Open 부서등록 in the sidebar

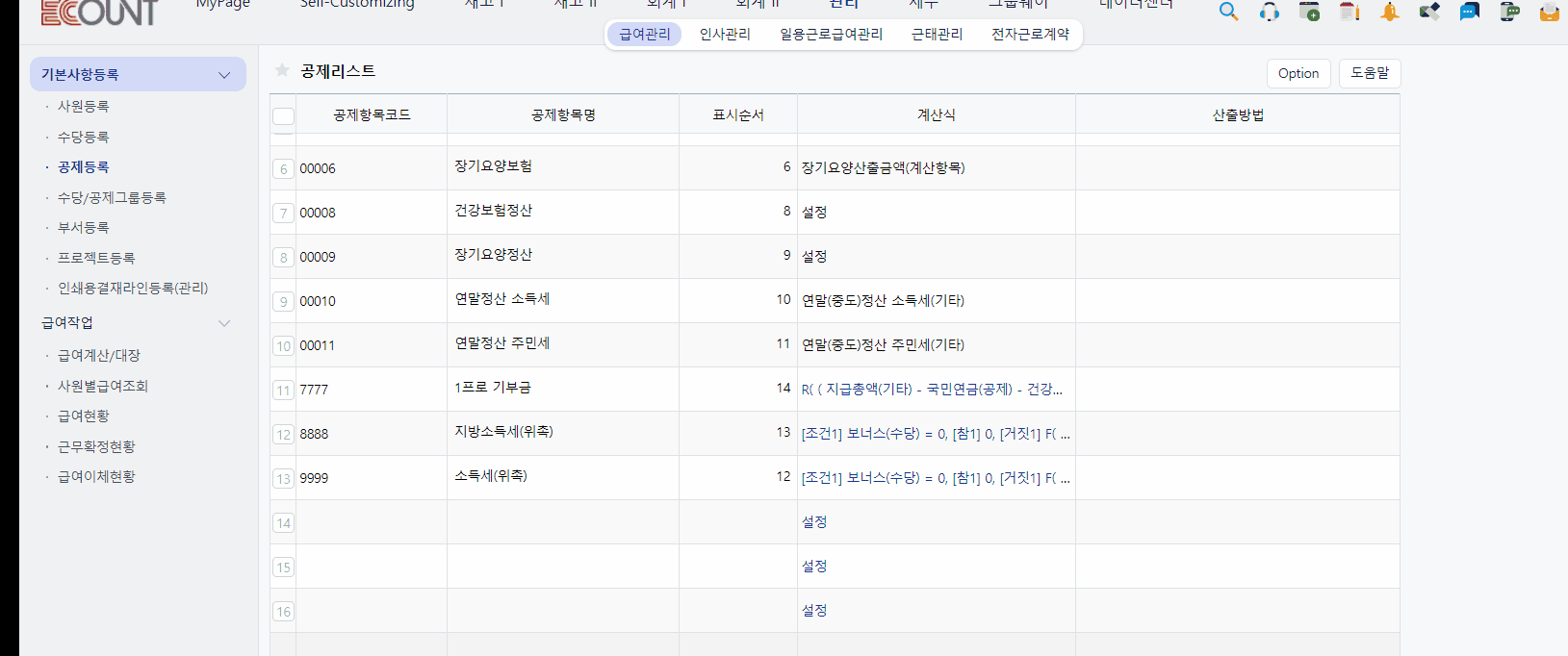point(83,227)
